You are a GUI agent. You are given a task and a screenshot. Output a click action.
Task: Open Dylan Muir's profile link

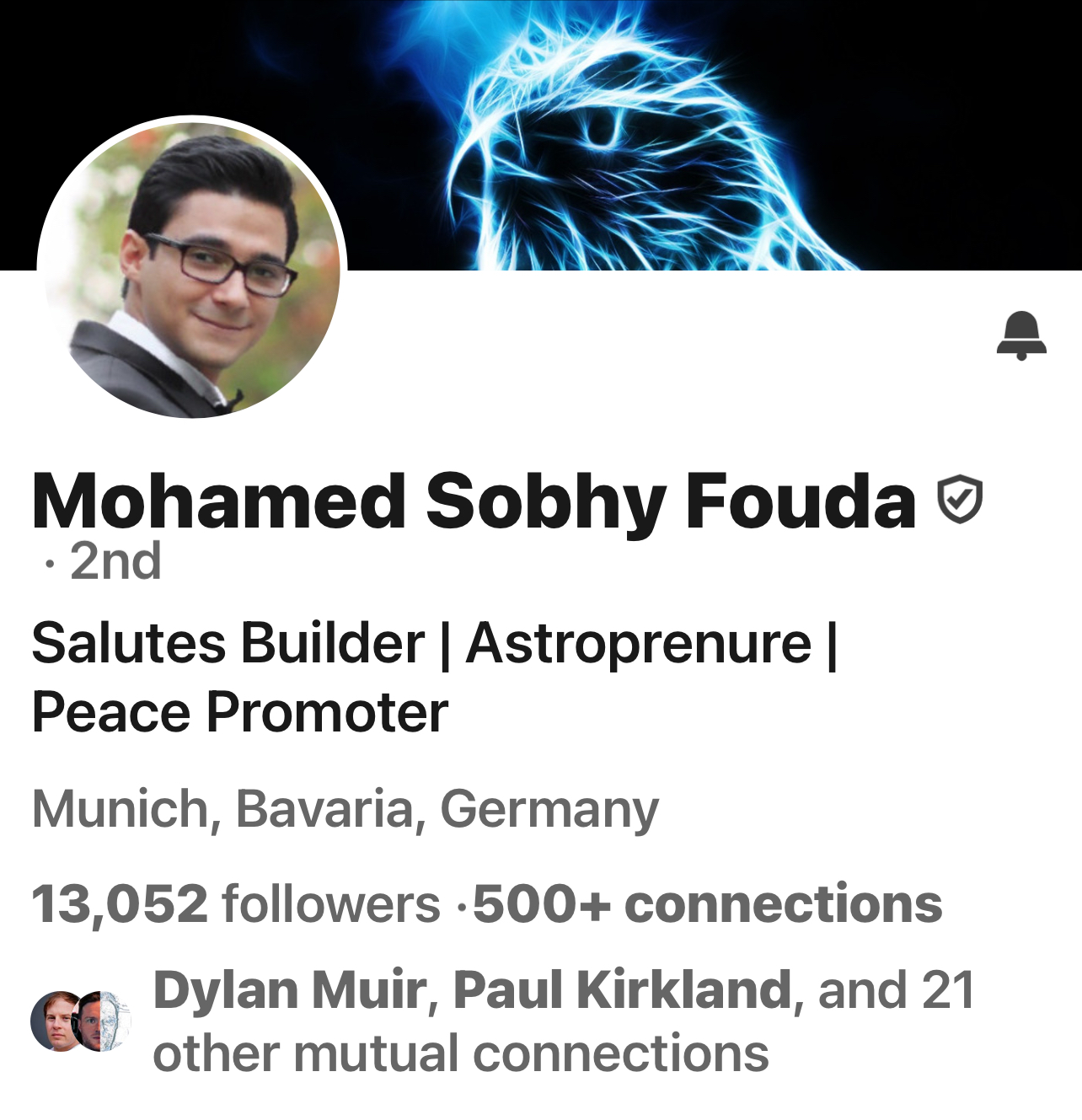[291, 989]
